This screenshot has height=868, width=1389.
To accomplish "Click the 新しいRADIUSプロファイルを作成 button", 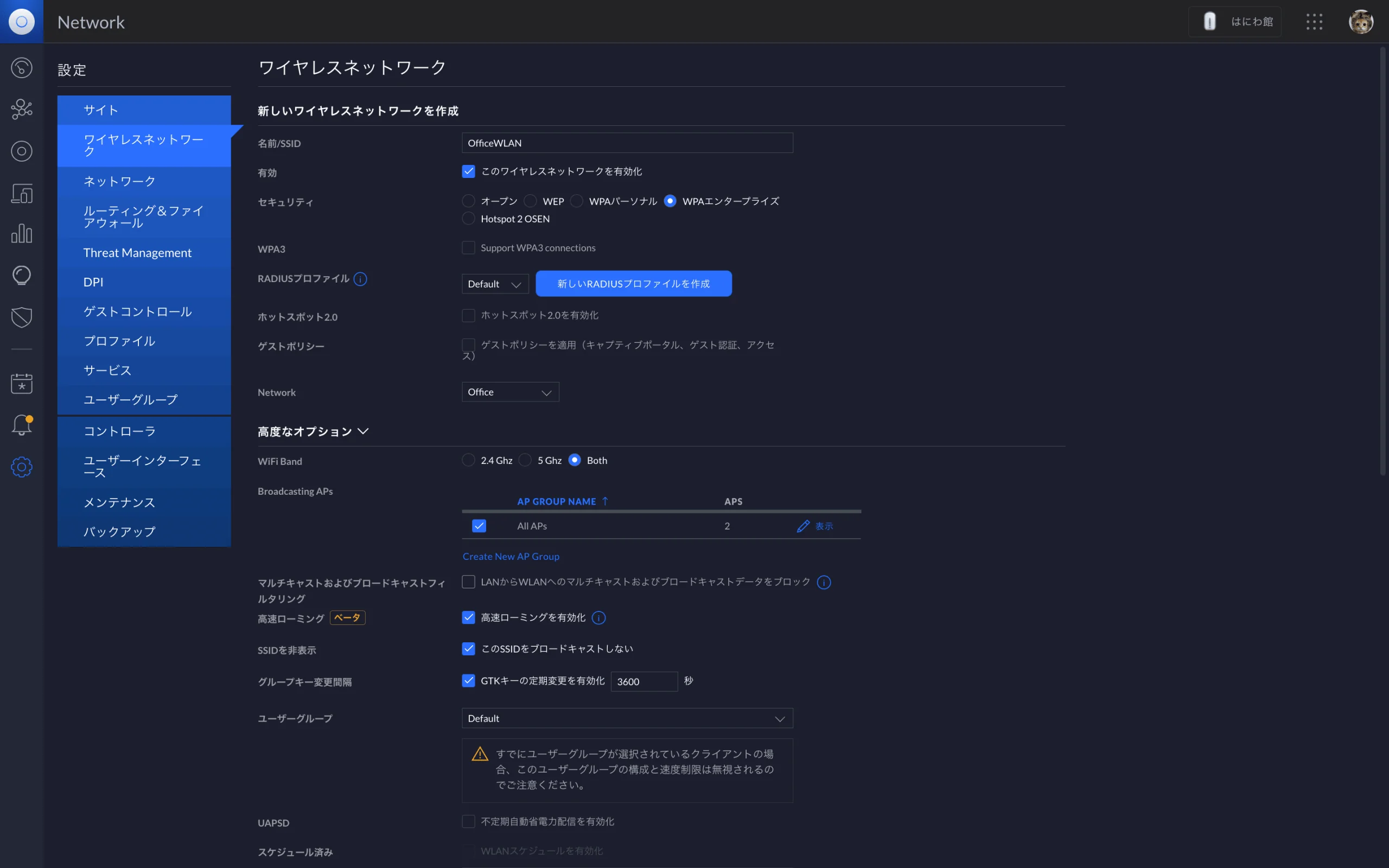I will click(634, 284).
